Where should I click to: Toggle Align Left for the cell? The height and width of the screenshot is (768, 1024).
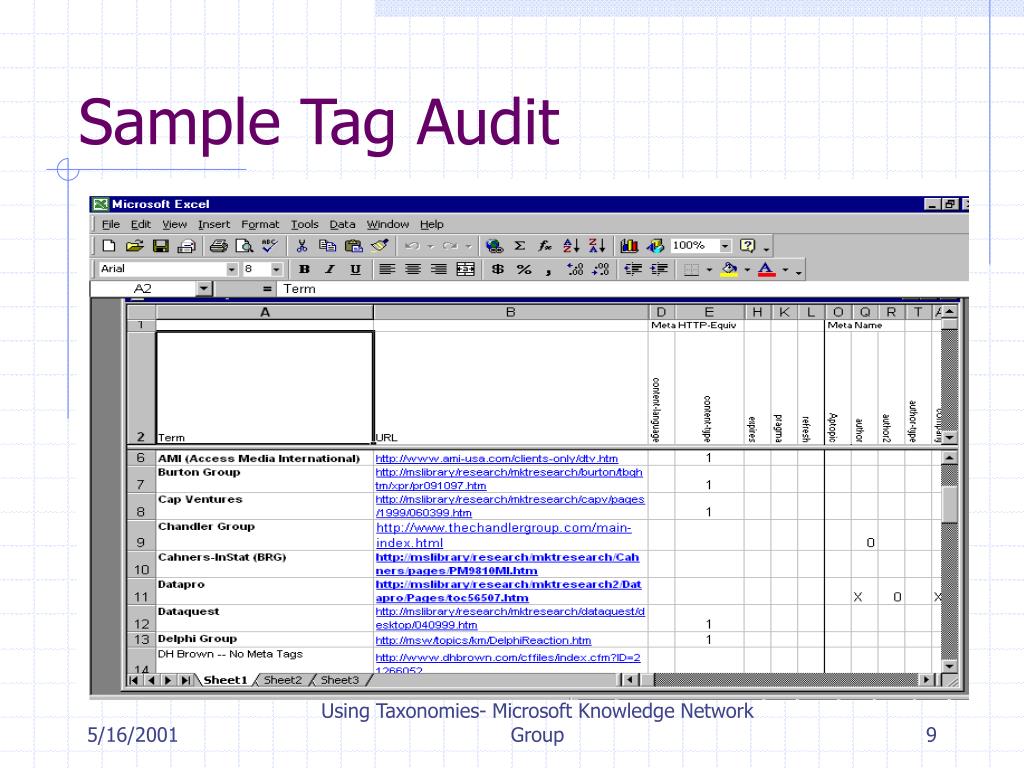click(x=387, y=269)
